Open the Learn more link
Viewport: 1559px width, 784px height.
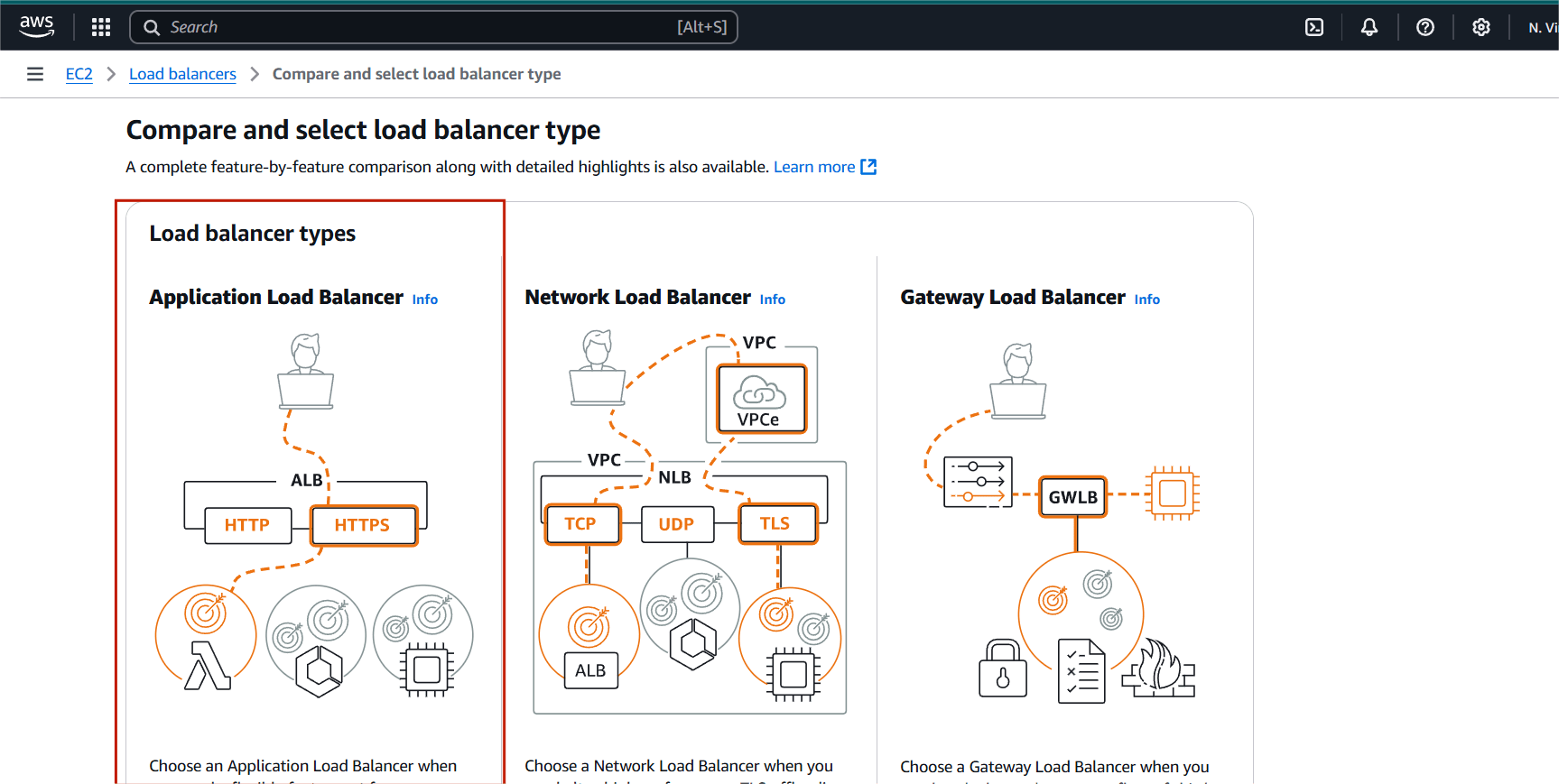tap(814, 167)
